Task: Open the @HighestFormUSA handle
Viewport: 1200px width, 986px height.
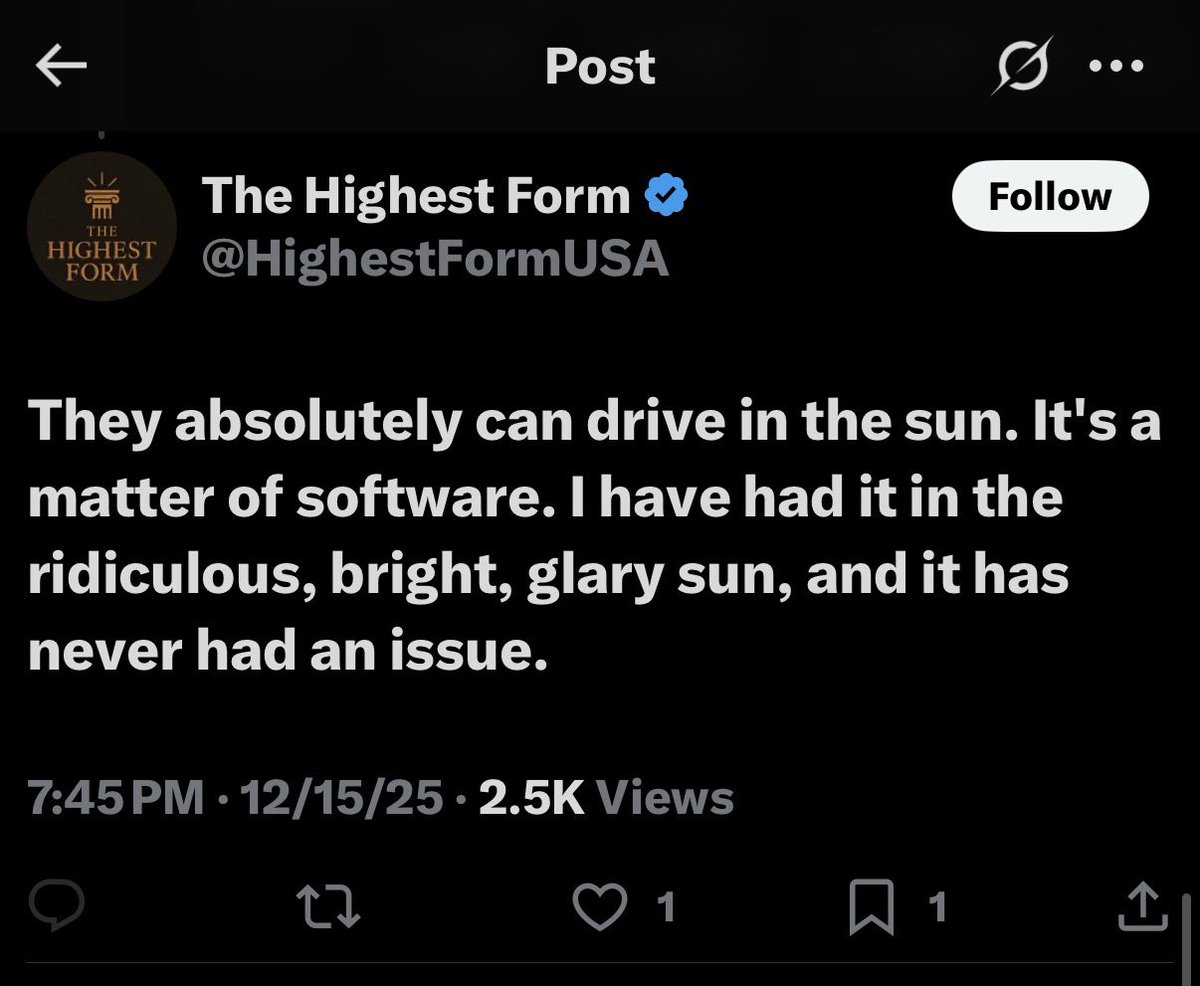Action: pos(435,259)
